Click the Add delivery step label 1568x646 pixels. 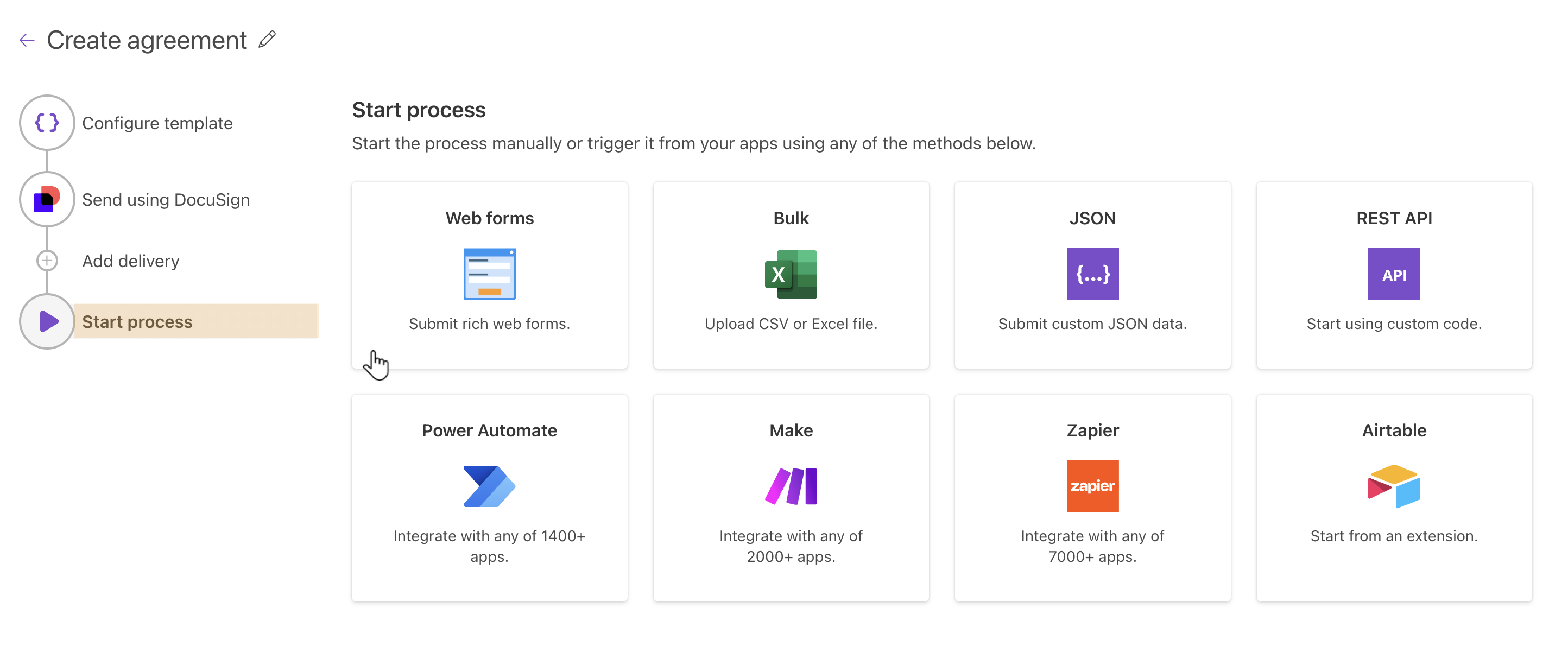point(130,261)
